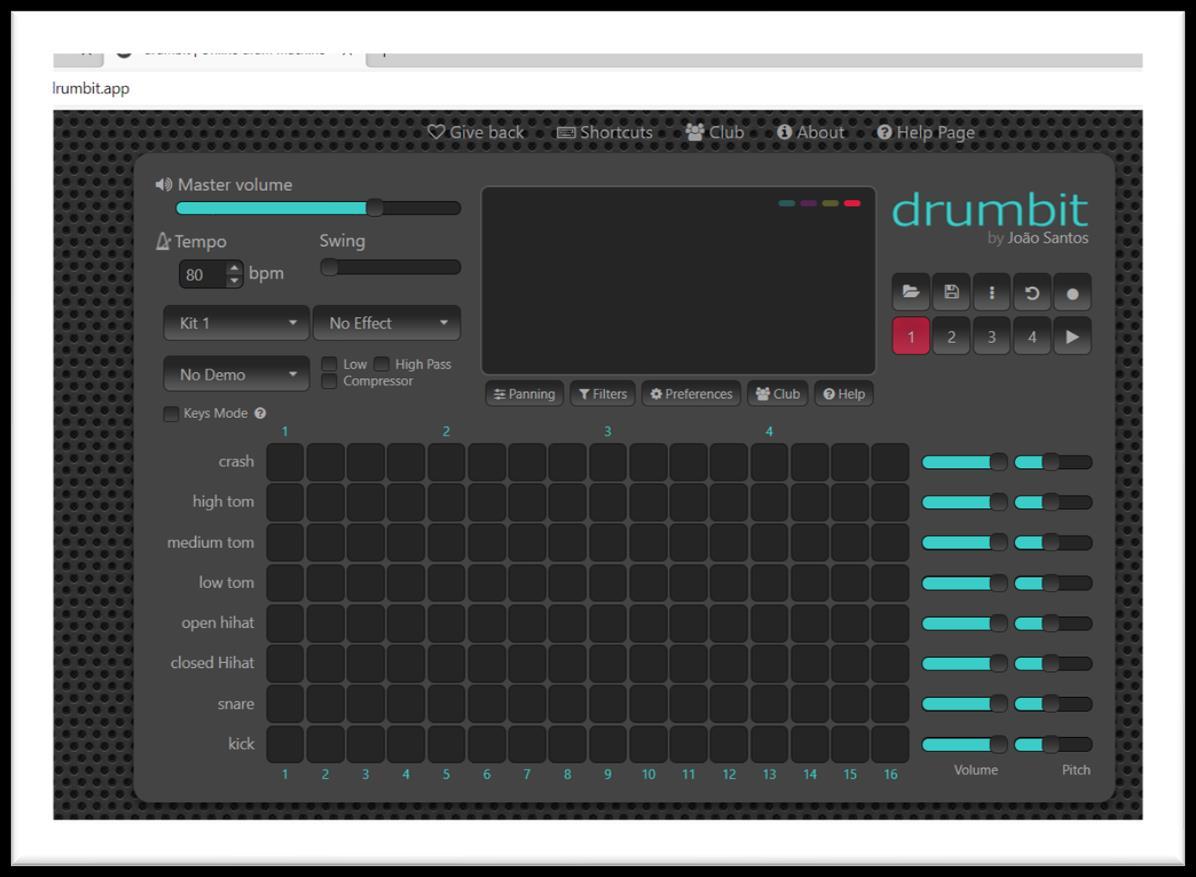
Task: Click the Help button below the display
Action: (844, 394)
